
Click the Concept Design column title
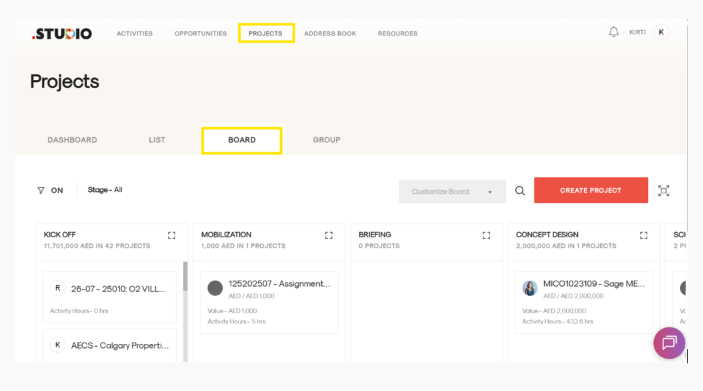click(547, 235)
